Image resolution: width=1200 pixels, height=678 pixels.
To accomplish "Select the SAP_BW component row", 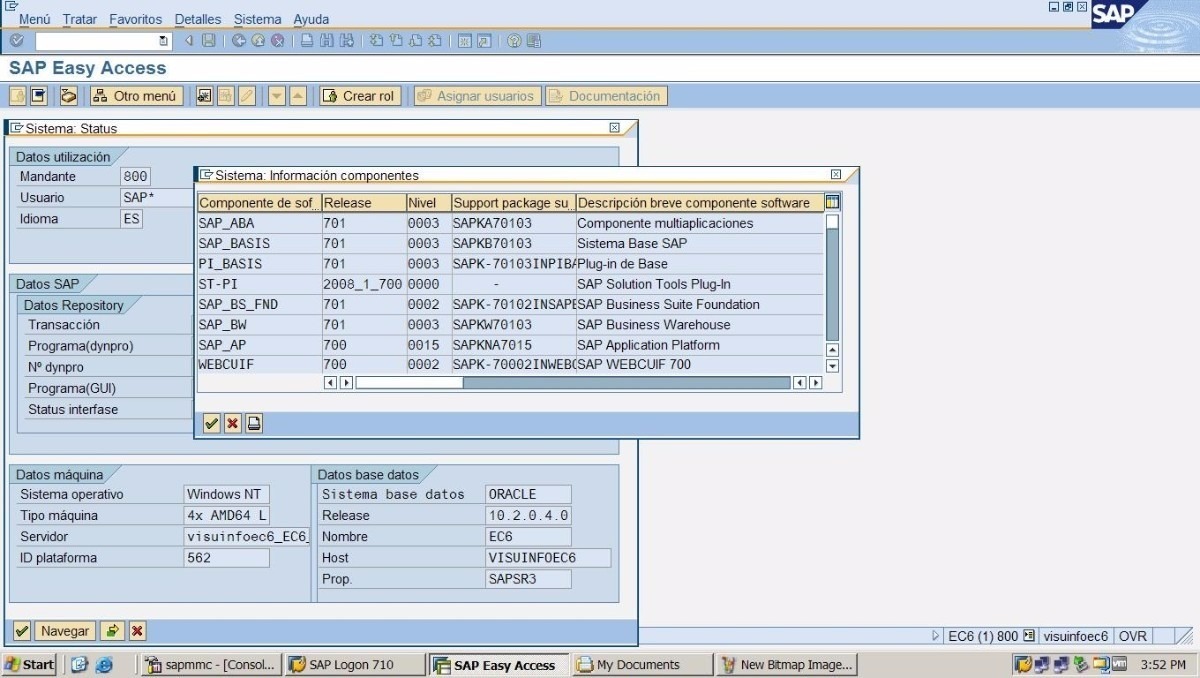I will pos(510,325).
